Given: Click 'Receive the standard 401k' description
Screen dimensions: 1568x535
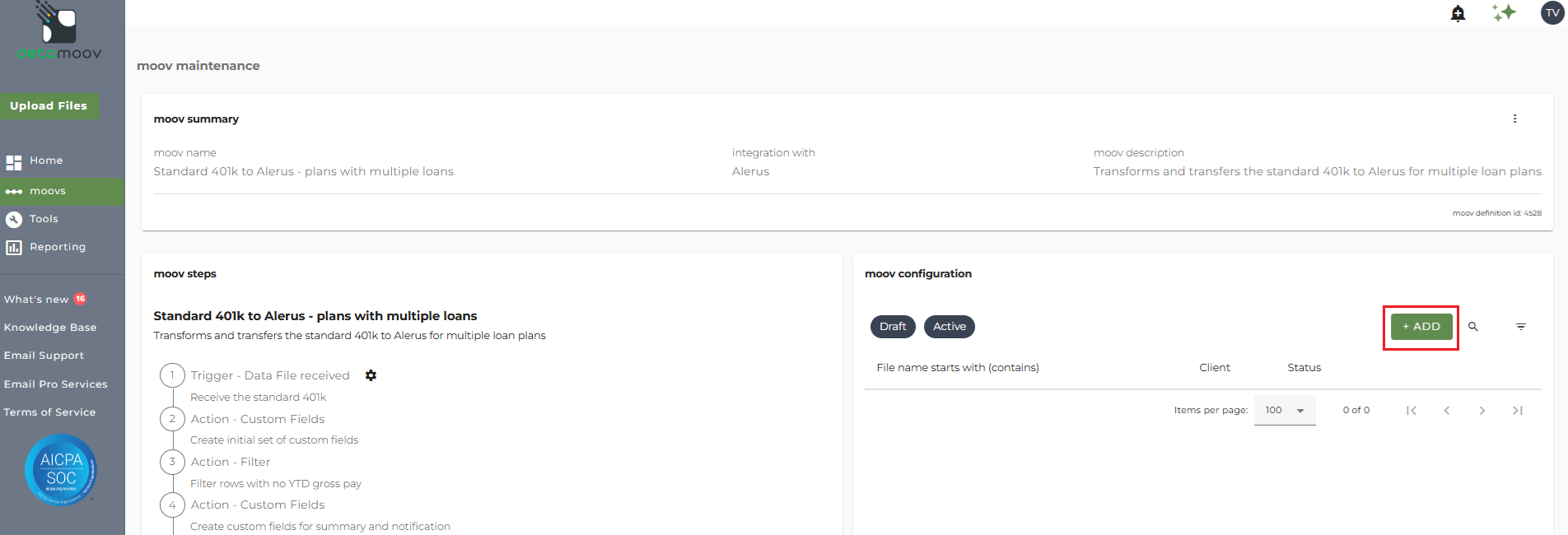Looking at the screenshot, I should 259,398.
